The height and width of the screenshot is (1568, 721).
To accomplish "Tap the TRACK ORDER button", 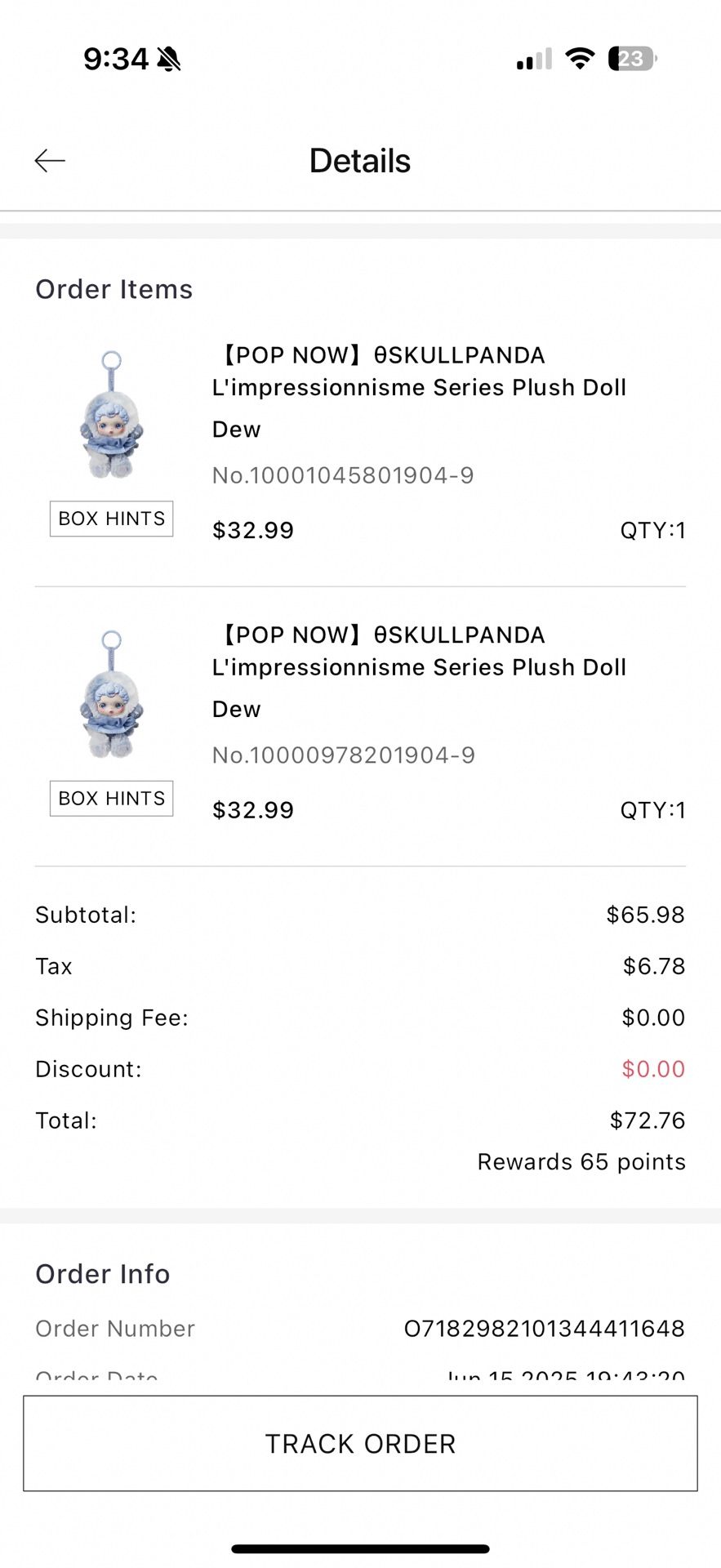I will (x=360, y=1444).
